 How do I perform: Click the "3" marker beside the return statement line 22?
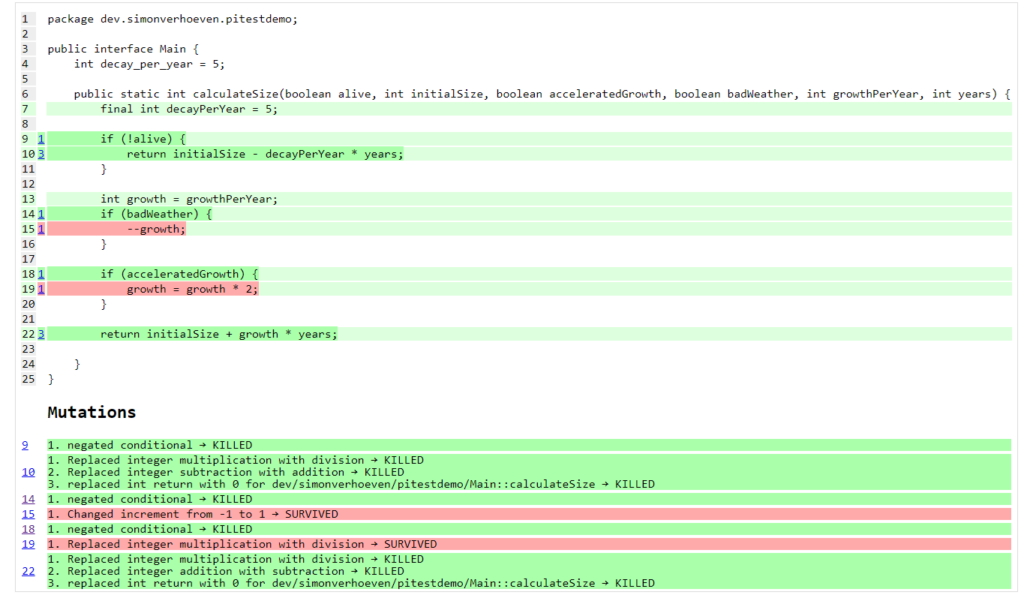coord(40,333)
